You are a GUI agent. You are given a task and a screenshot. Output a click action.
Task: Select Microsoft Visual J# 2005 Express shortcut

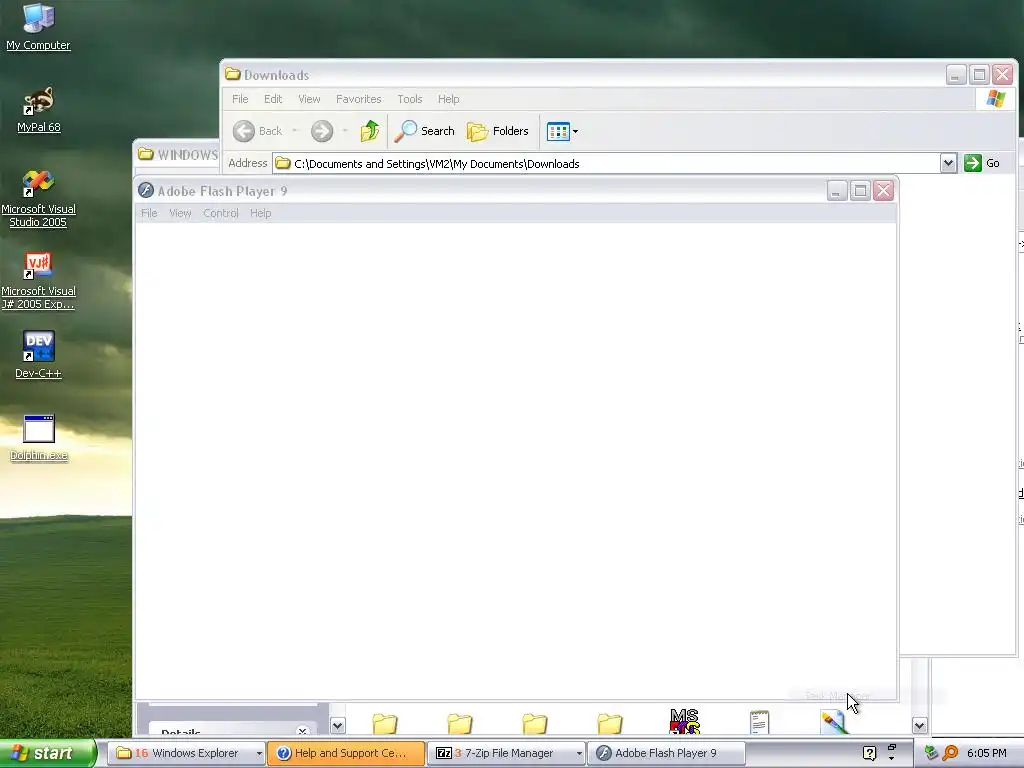click(x=38, y=281)
